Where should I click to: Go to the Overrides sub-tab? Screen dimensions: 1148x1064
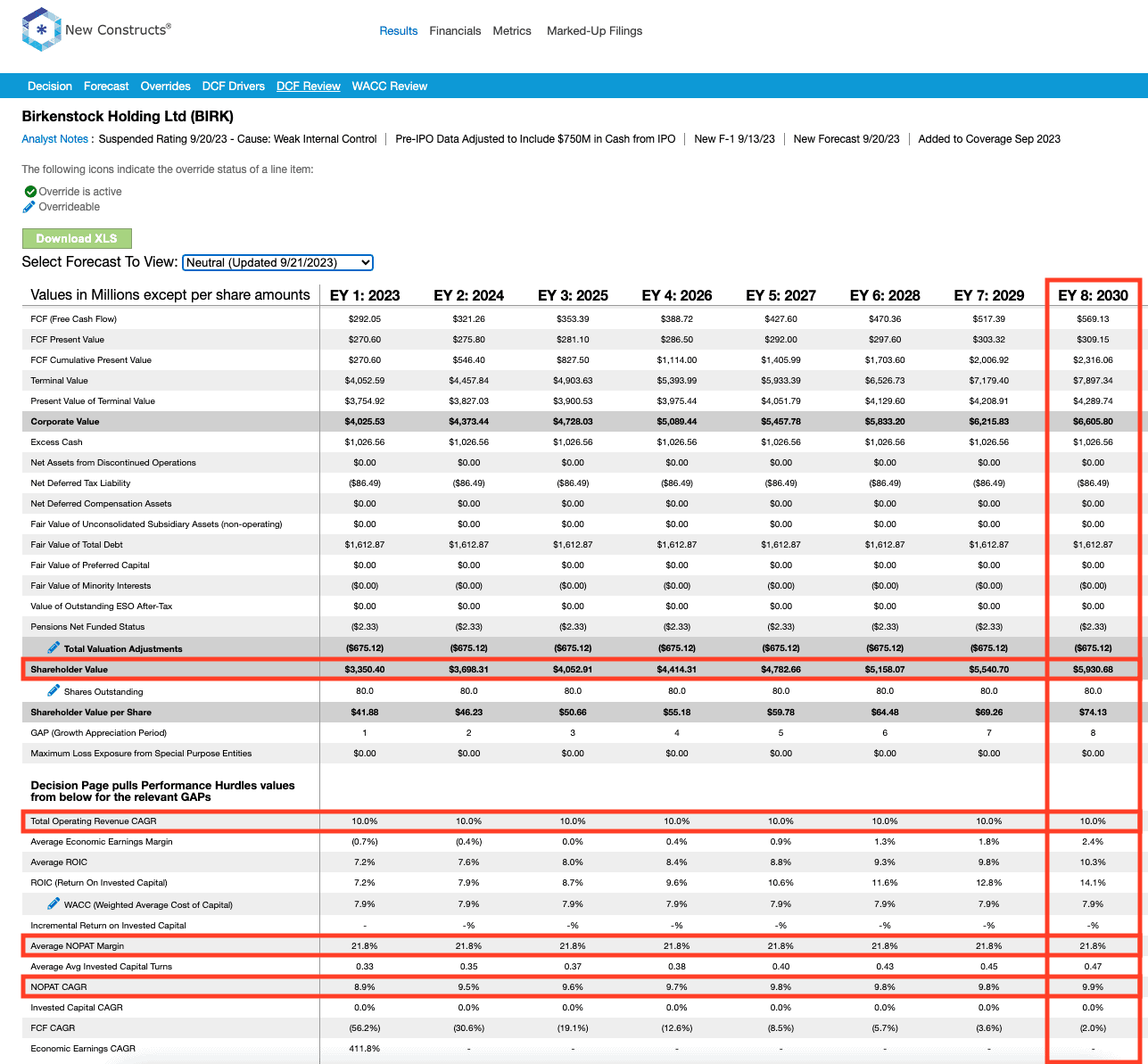pos(165,86)
